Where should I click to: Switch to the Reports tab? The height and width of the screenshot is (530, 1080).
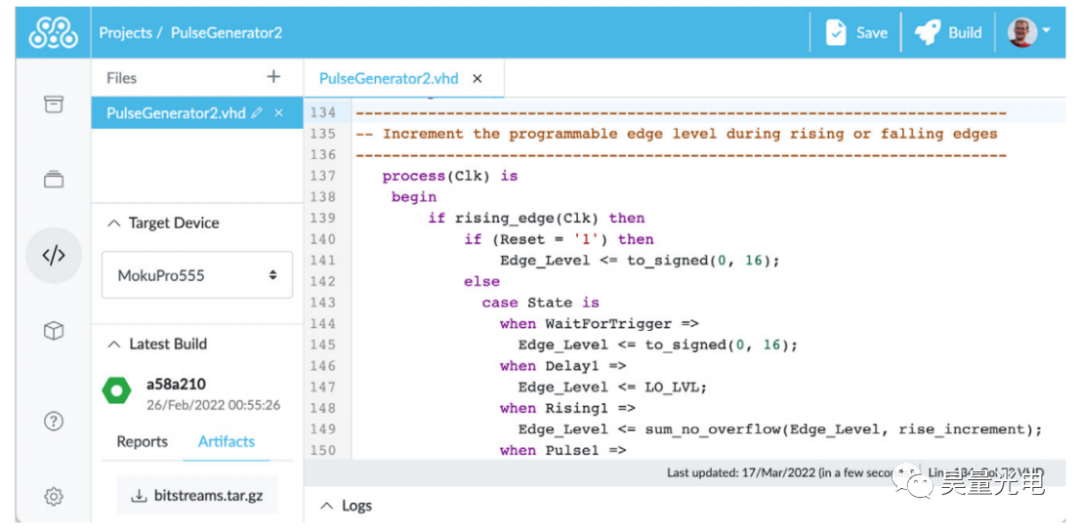point(142,442)
